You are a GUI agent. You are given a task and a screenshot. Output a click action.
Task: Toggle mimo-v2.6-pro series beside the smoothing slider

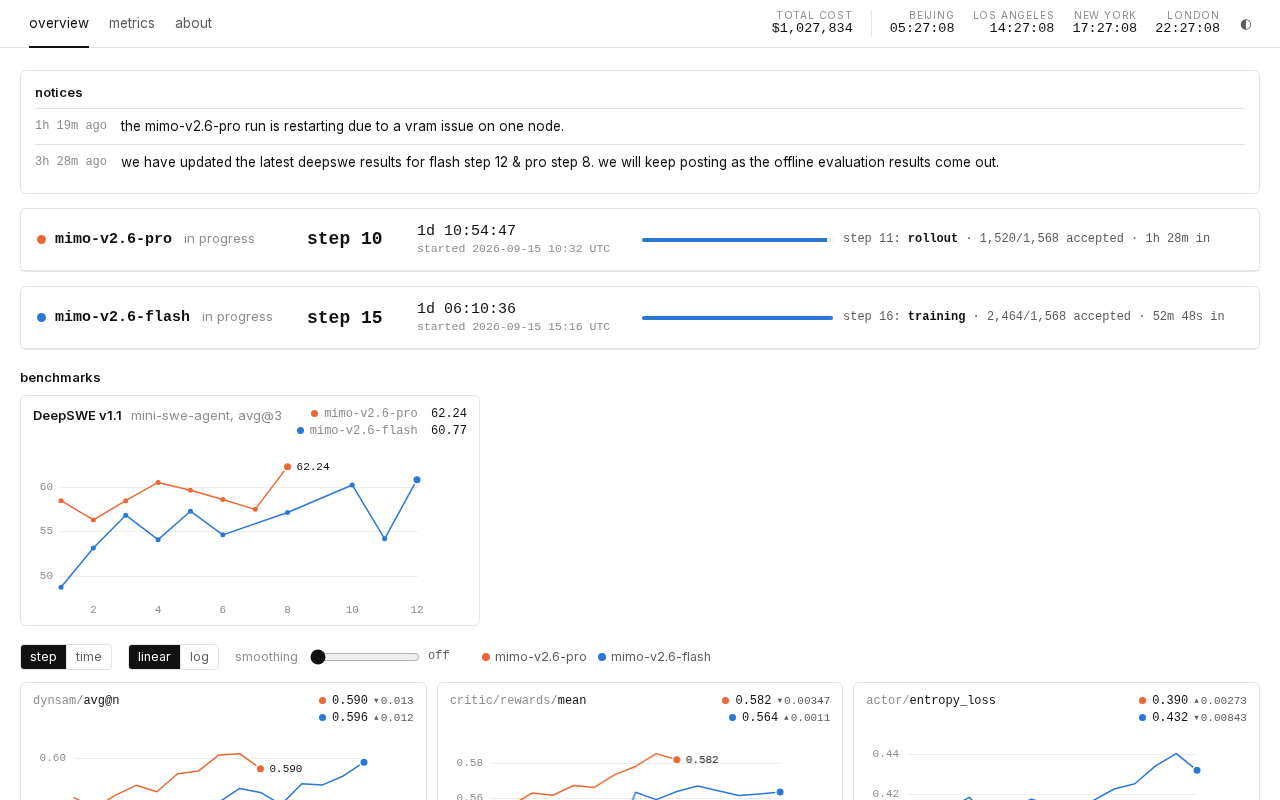click(534, 657)
